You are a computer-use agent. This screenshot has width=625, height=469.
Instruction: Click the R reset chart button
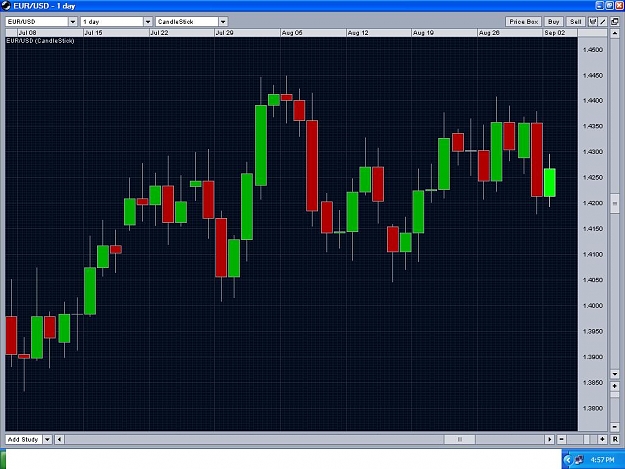click(615, 440)
